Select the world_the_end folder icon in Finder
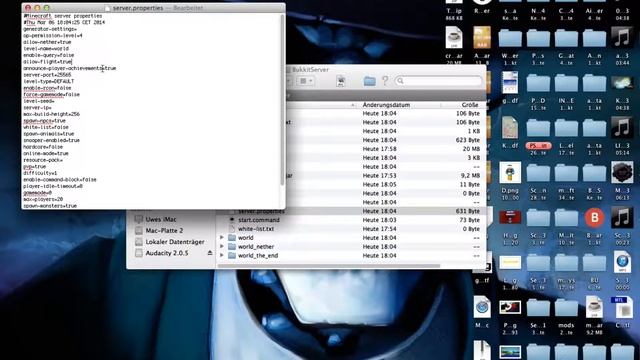Viewport: 640px width, 360px height. pos(232,256)
